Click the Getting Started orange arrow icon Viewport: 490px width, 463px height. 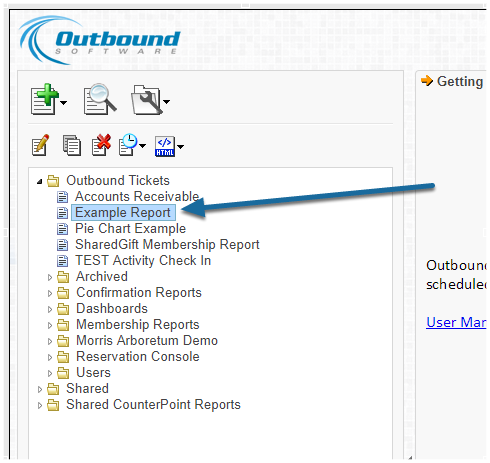[x=427, y=81]
